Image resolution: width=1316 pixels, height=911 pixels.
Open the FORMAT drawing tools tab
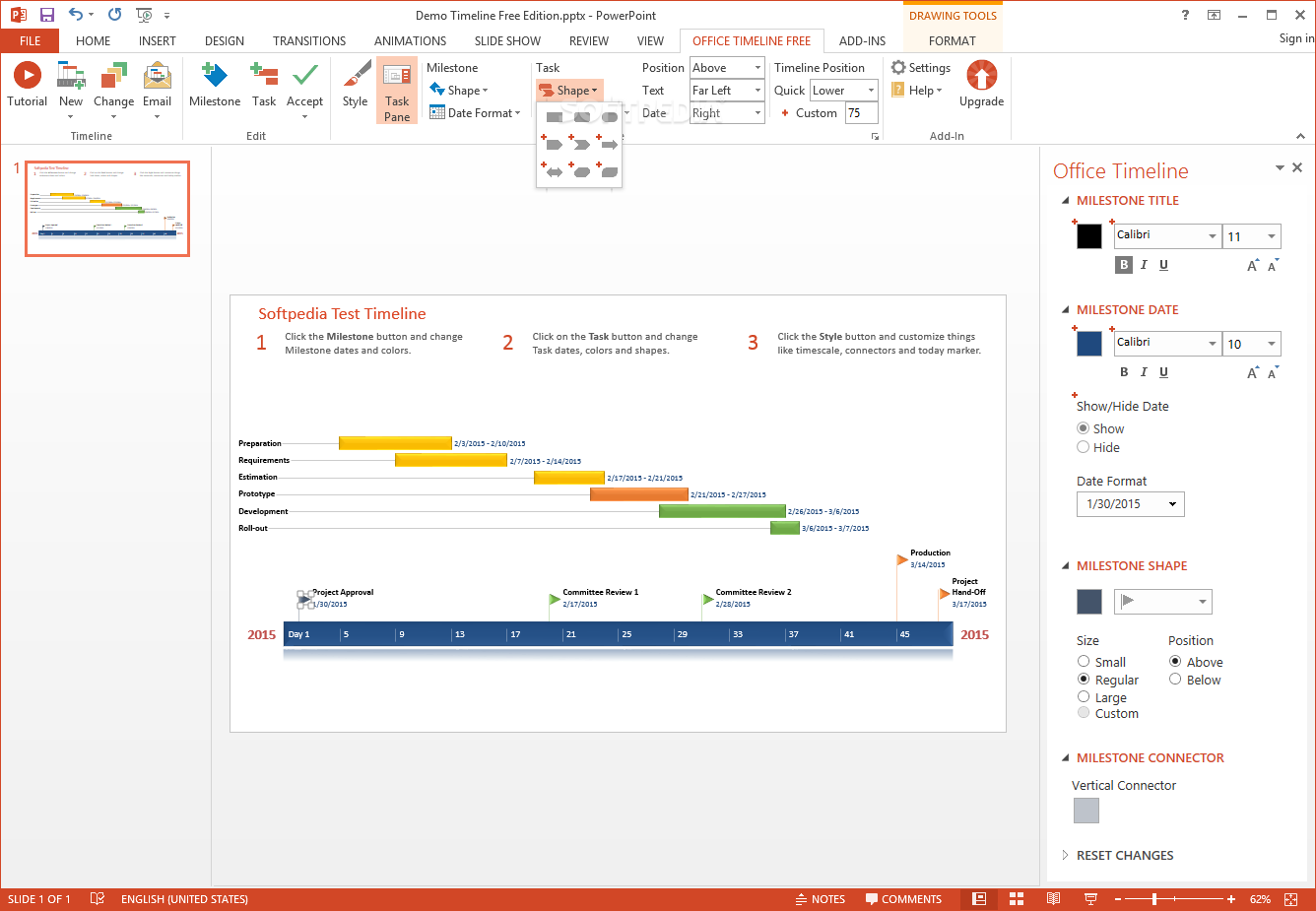953,40
